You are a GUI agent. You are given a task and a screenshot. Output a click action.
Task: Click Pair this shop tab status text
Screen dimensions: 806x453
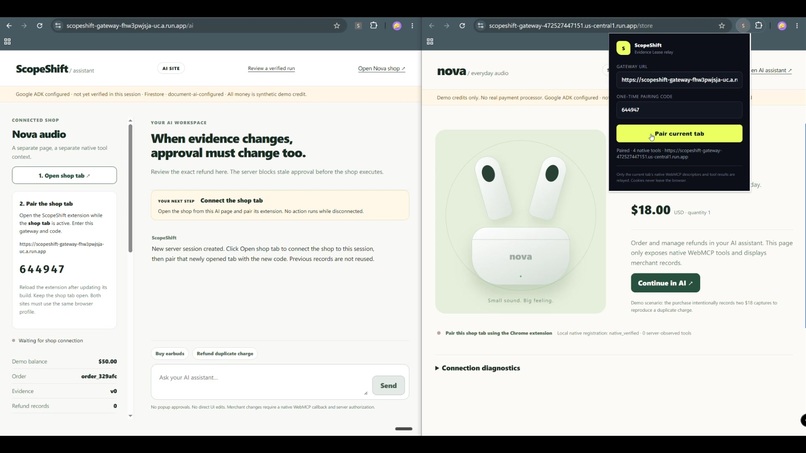pos(499,333)
